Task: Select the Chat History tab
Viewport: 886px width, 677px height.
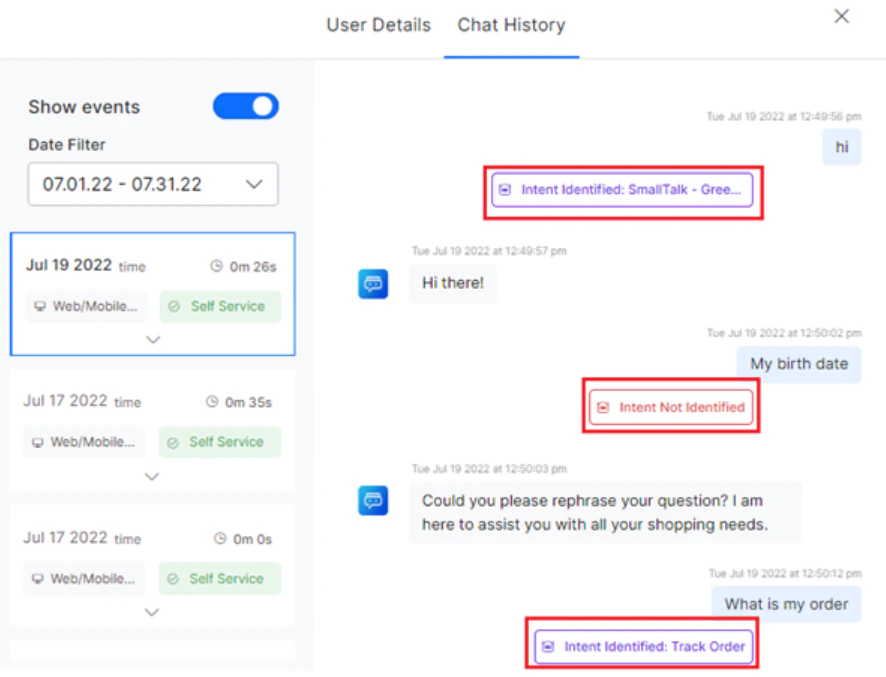Action: pos(511,25)
